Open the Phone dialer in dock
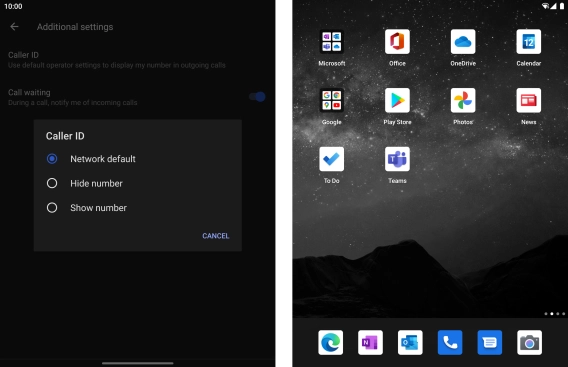568x367 pixels. click(450, 342)
